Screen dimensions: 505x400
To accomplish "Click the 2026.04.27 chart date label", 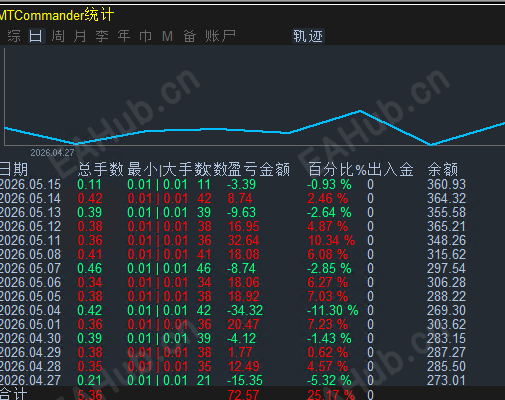I will pyautogui.click(x=52, y=153).
